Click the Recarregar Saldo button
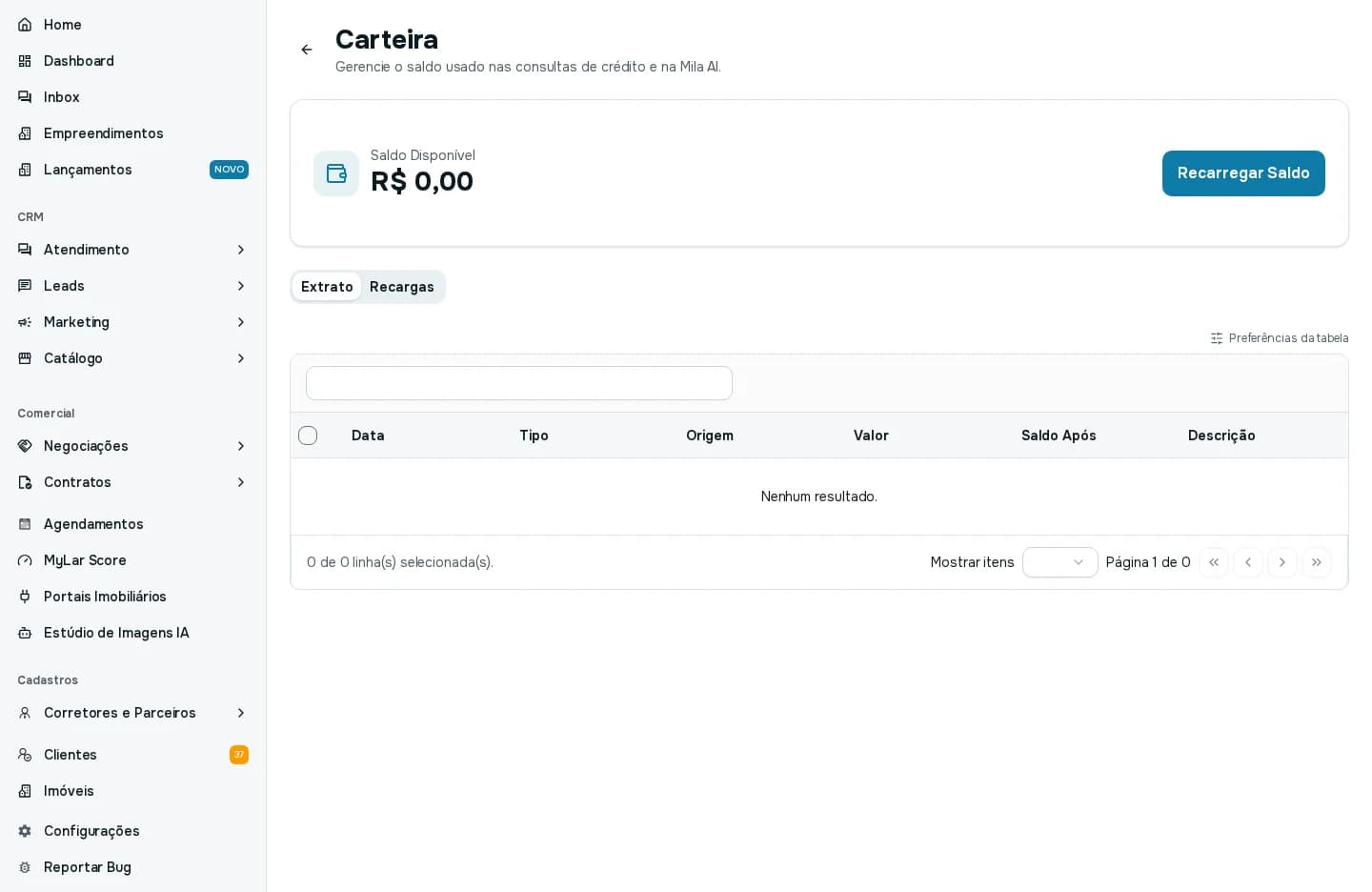Viewport: 1372px width, 892px height. [1243, 173]
